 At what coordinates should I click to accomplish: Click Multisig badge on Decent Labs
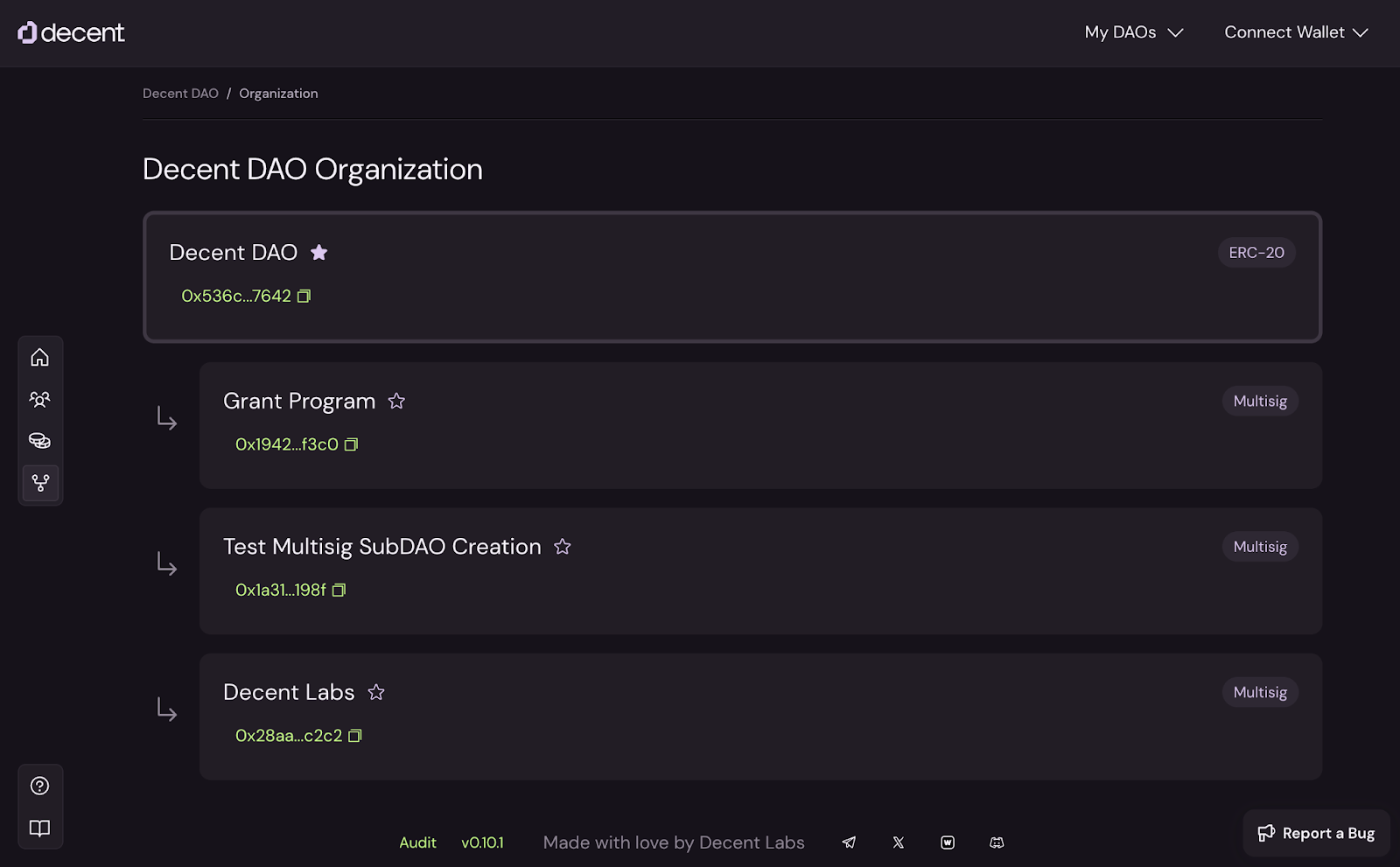point(1260,692)
